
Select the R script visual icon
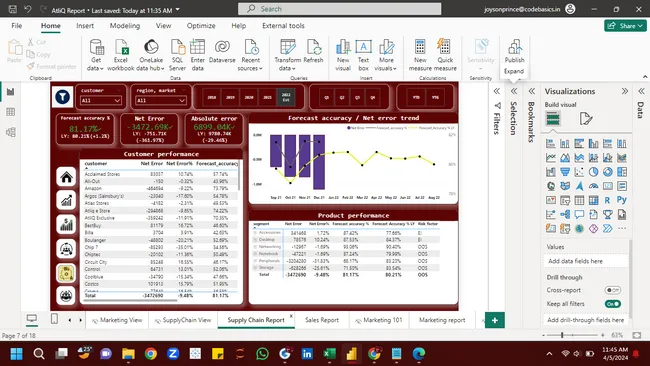click(607, 200)
